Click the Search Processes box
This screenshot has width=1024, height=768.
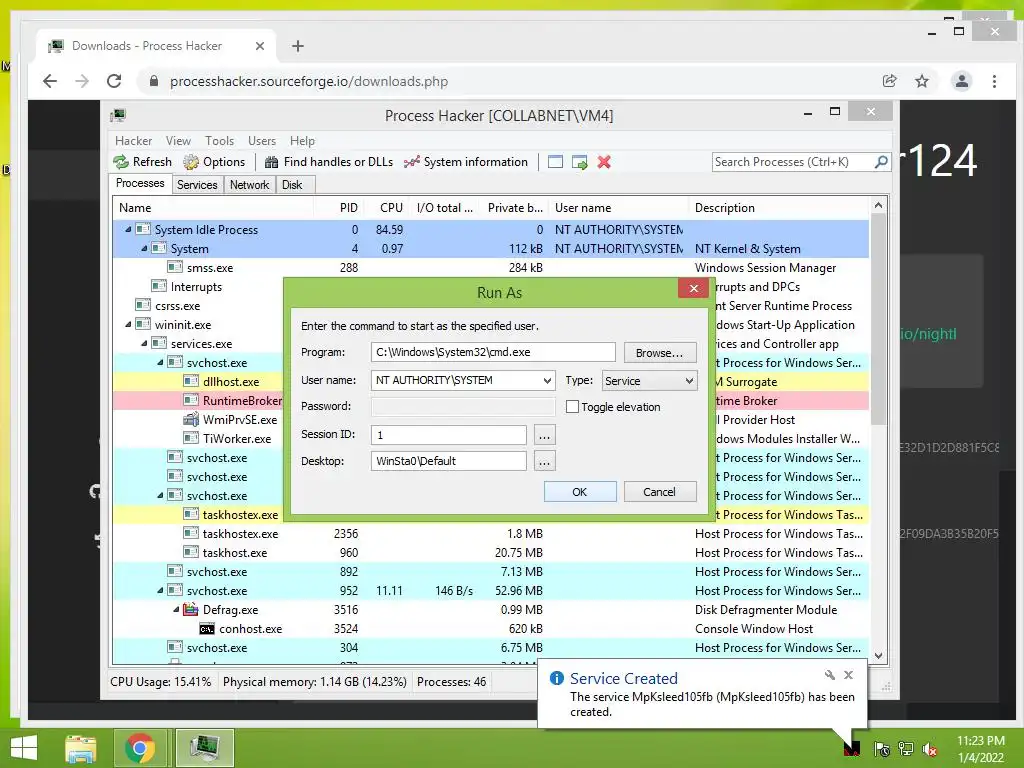(x=793, y=161)
